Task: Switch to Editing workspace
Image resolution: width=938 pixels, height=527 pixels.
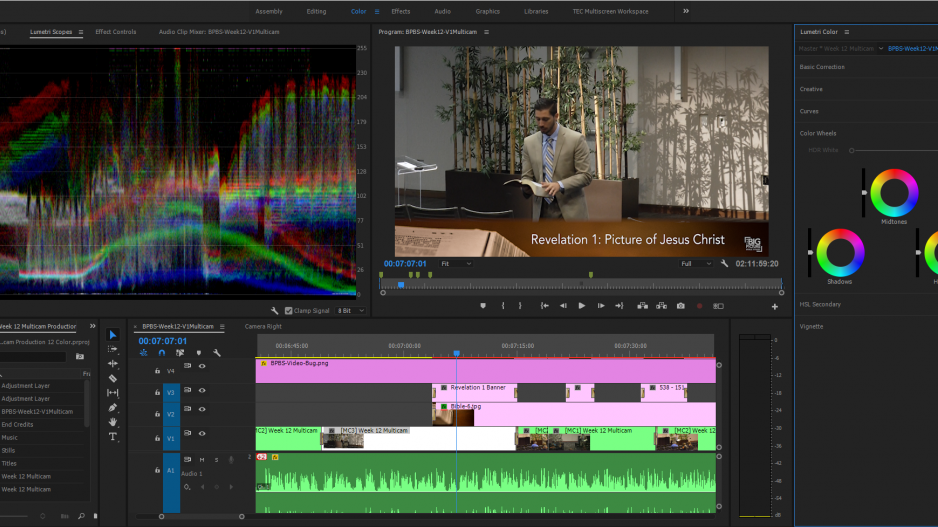Action: [x=316, y=11]
